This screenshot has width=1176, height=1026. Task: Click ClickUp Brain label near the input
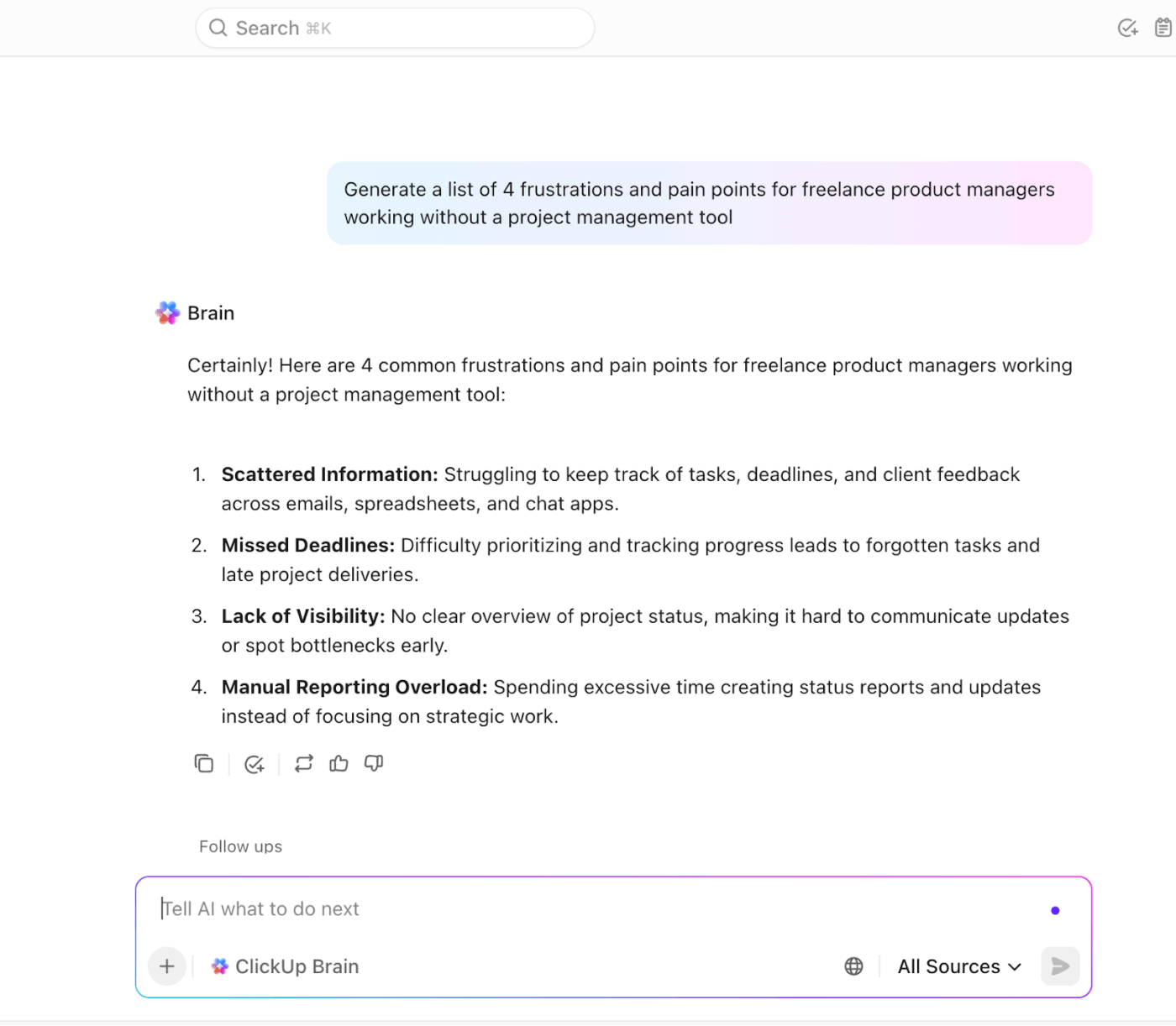pyautogui.click(x=296, y=966)
